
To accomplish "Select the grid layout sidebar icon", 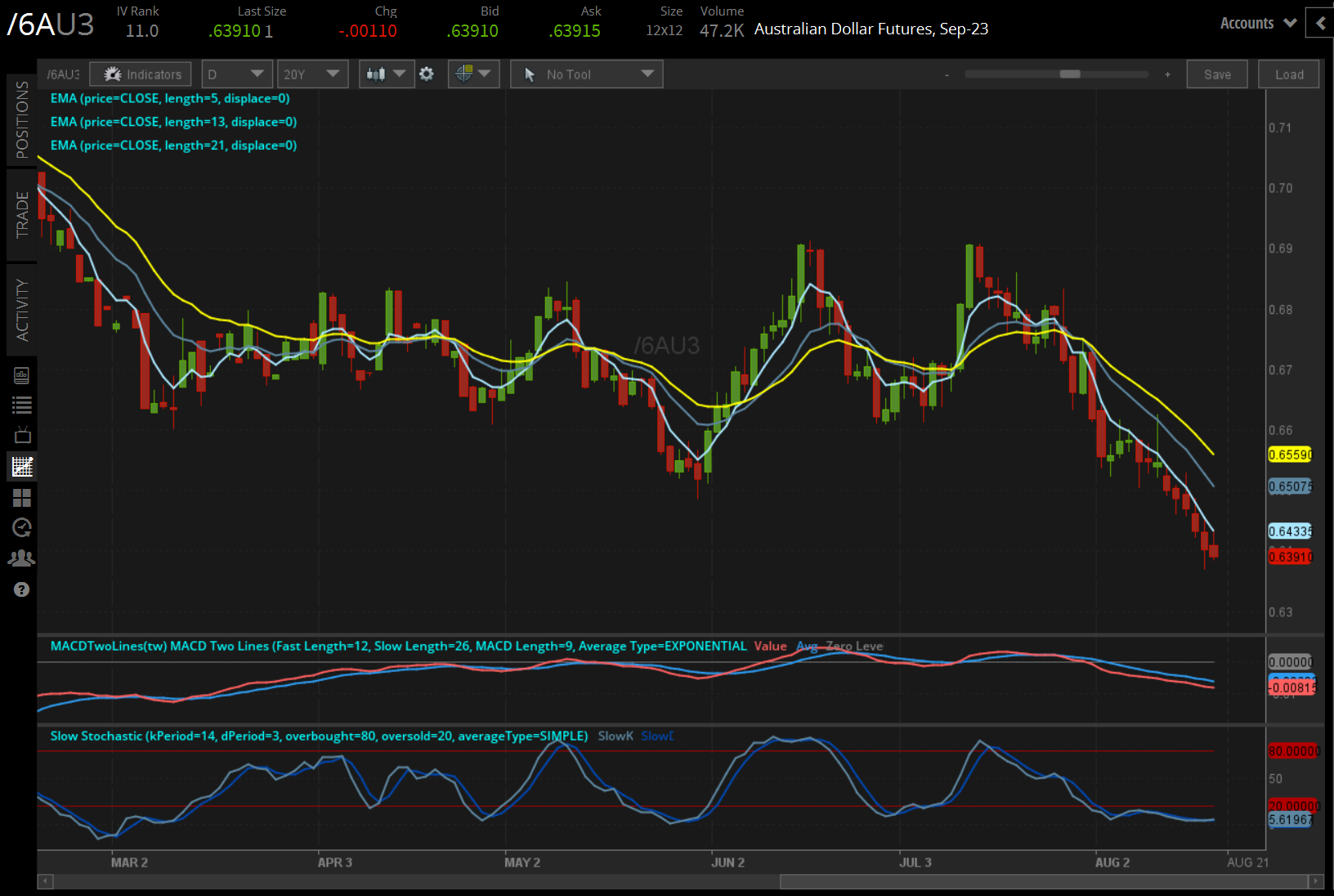I will [x=22, y=498].
